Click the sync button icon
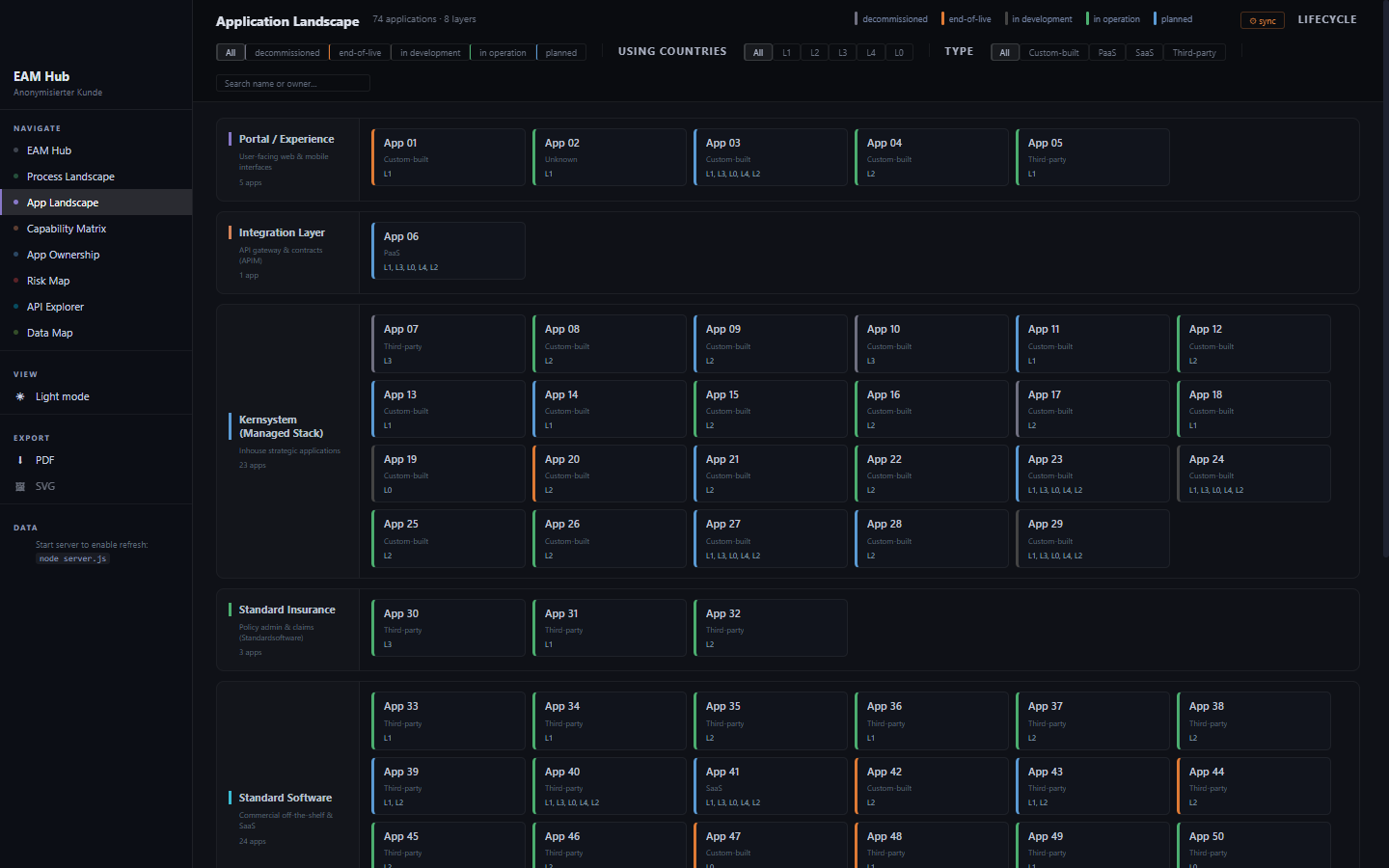 [1253, 21]
